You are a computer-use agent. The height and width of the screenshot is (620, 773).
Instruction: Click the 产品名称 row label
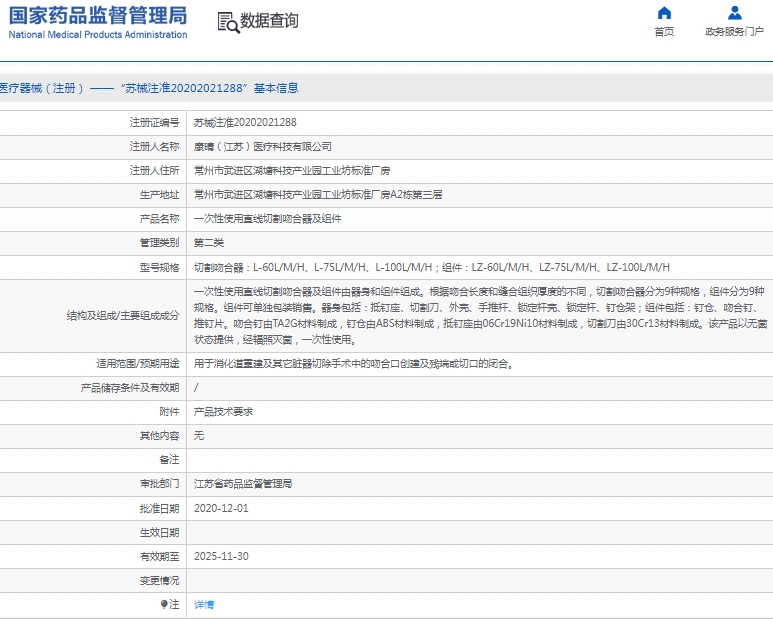(x=159, y=219)
